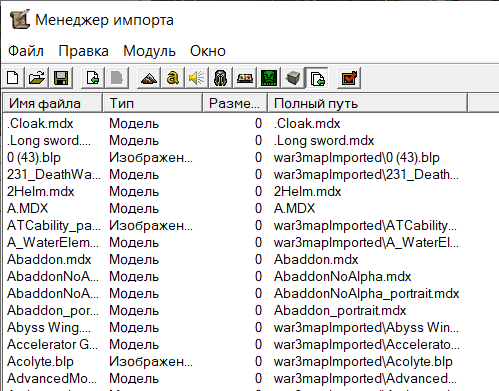The width and height of the screenshot is (499, 391).
Task: Click the New map toolbar icon
Action: point(13,78)
